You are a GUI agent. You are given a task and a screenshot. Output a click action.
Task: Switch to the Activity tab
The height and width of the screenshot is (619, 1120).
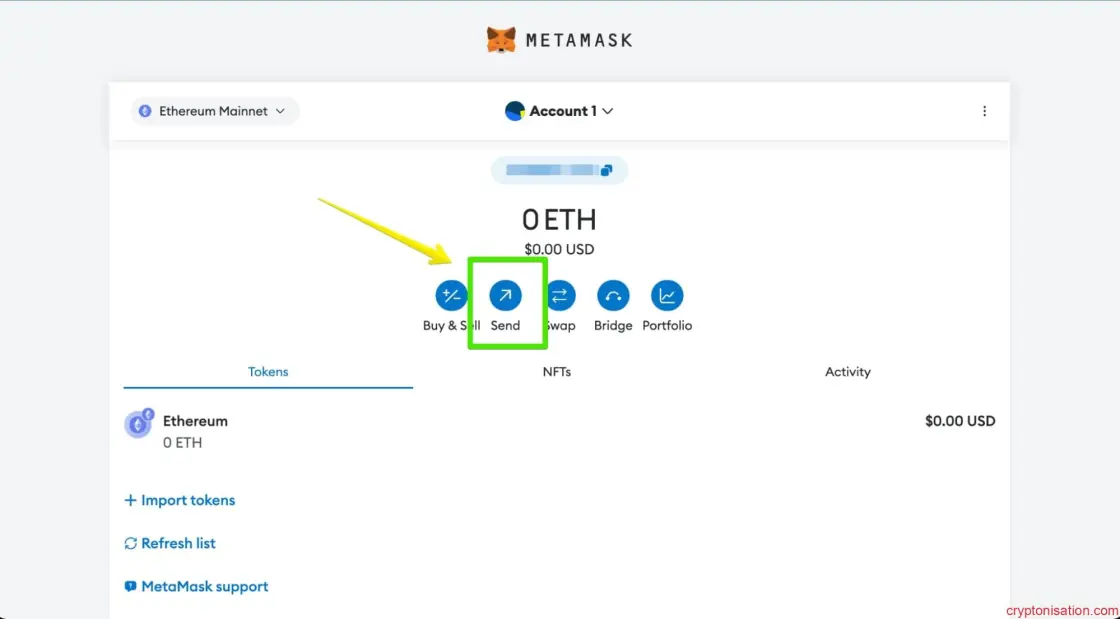848,372
